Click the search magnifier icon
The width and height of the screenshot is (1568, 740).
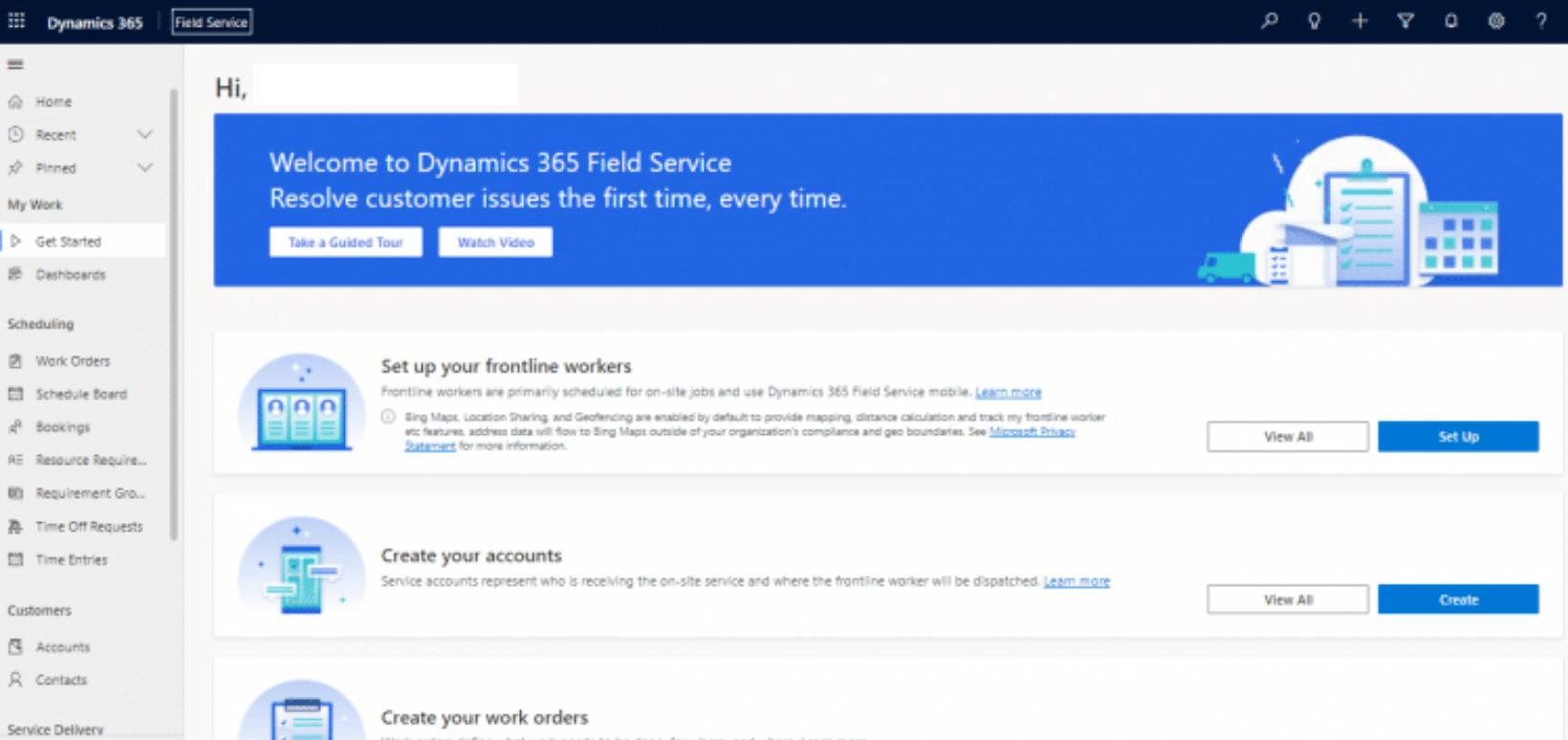pos(1269,21)
